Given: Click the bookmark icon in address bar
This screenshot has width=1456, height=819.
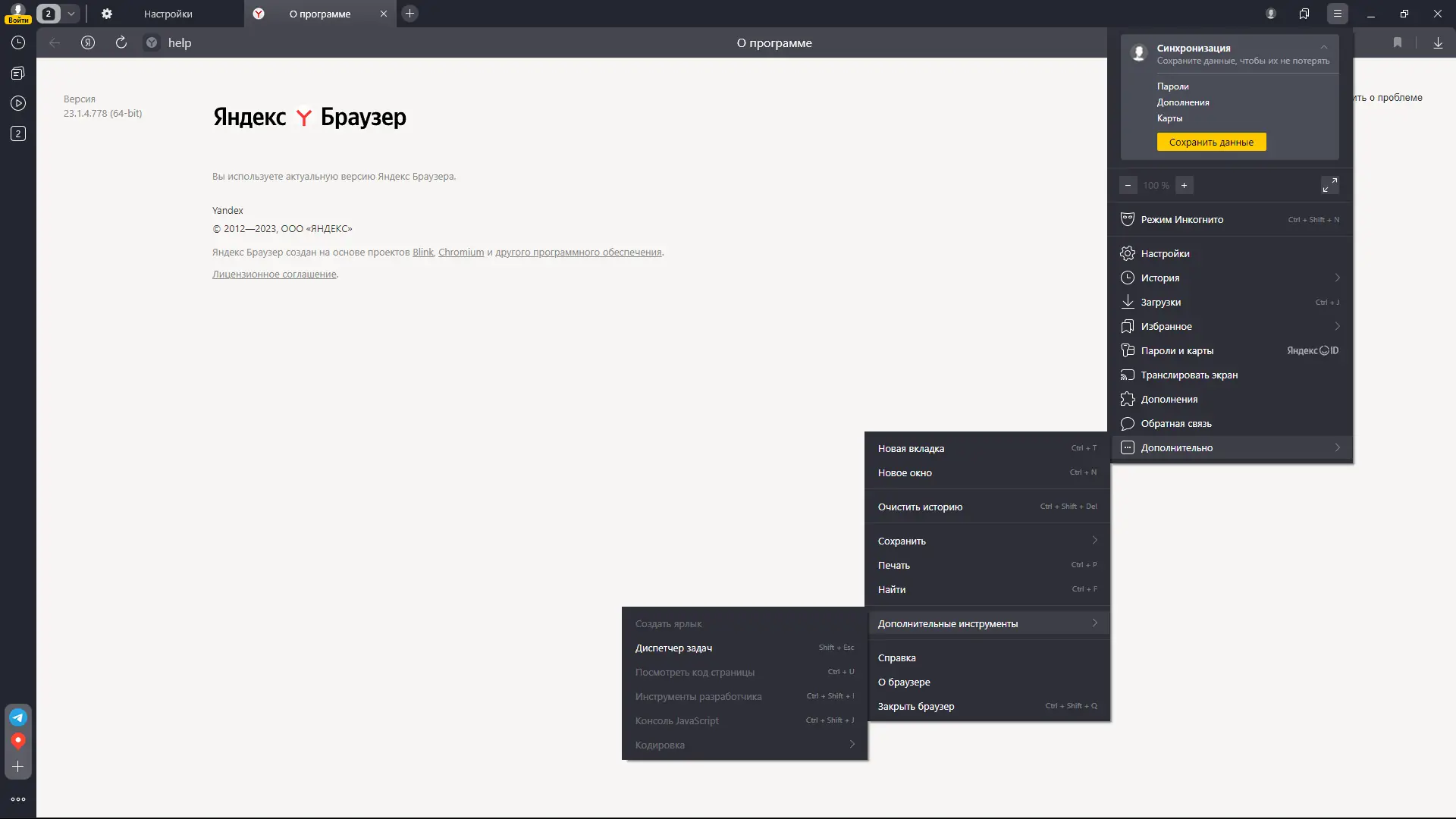Looking at the screenshot, I should [x=1398, y=43].
